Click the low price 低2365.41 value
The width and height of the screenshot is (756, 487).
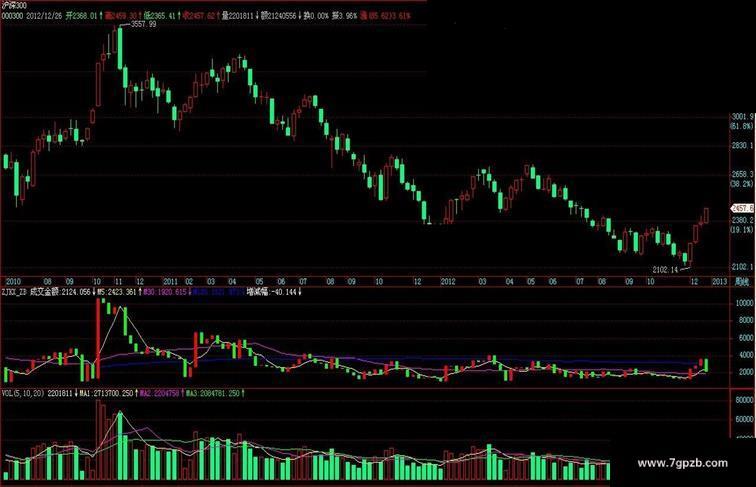160,16
